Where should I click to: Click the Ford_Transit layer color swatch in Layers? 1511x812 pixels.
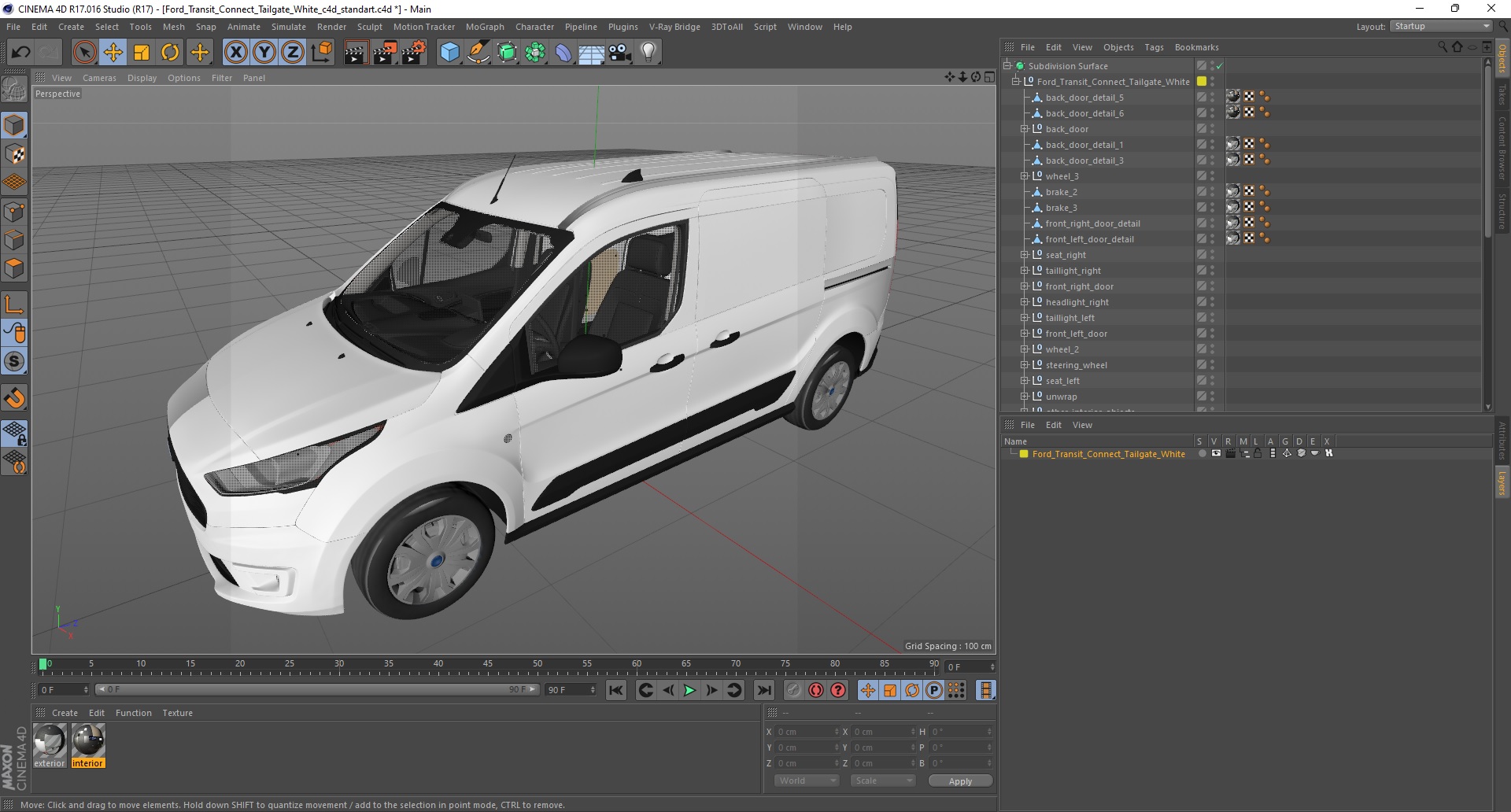click(x=1024, y=454)
